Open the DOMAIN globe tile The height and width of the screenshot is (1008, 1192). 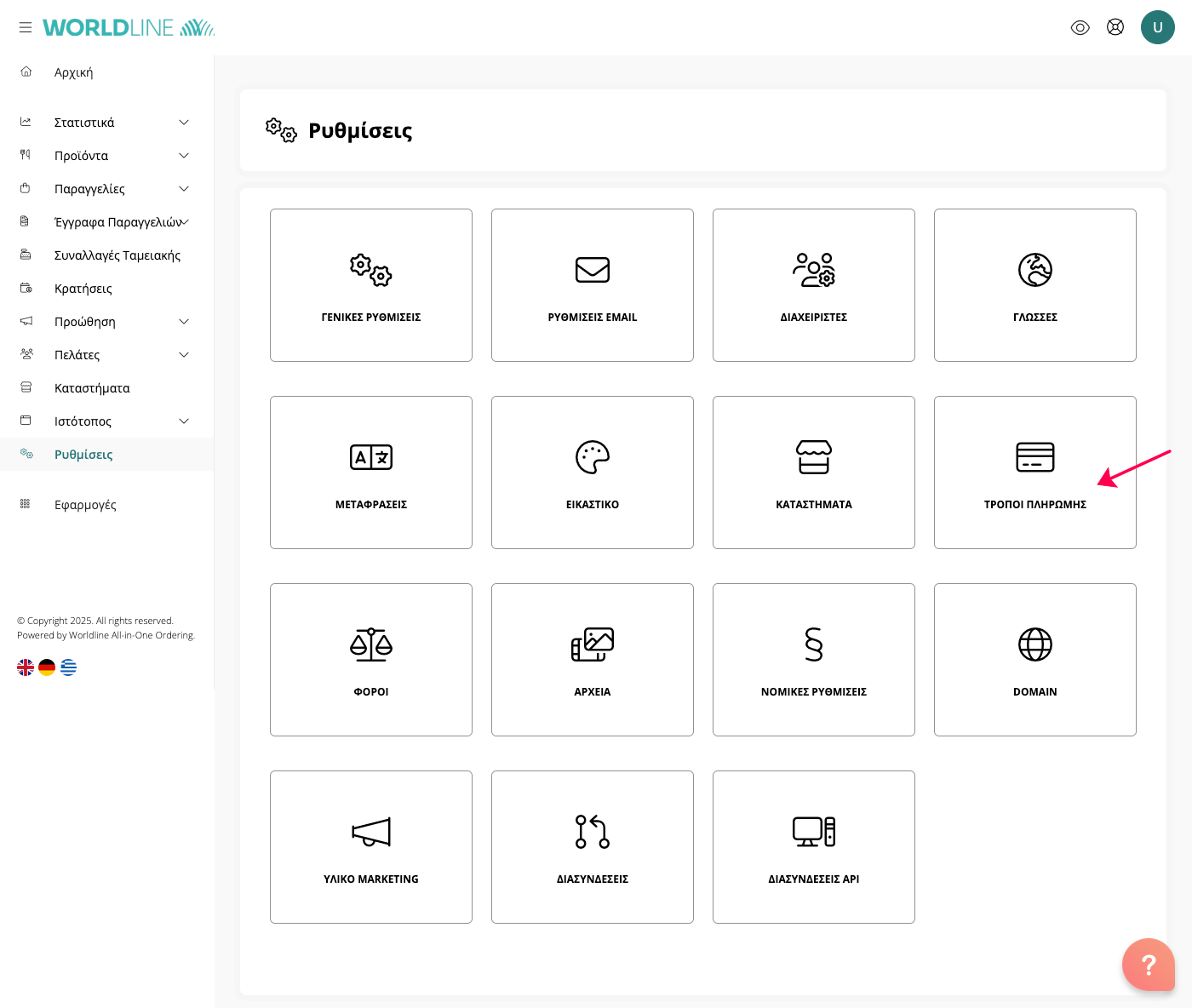[1034, 660]
